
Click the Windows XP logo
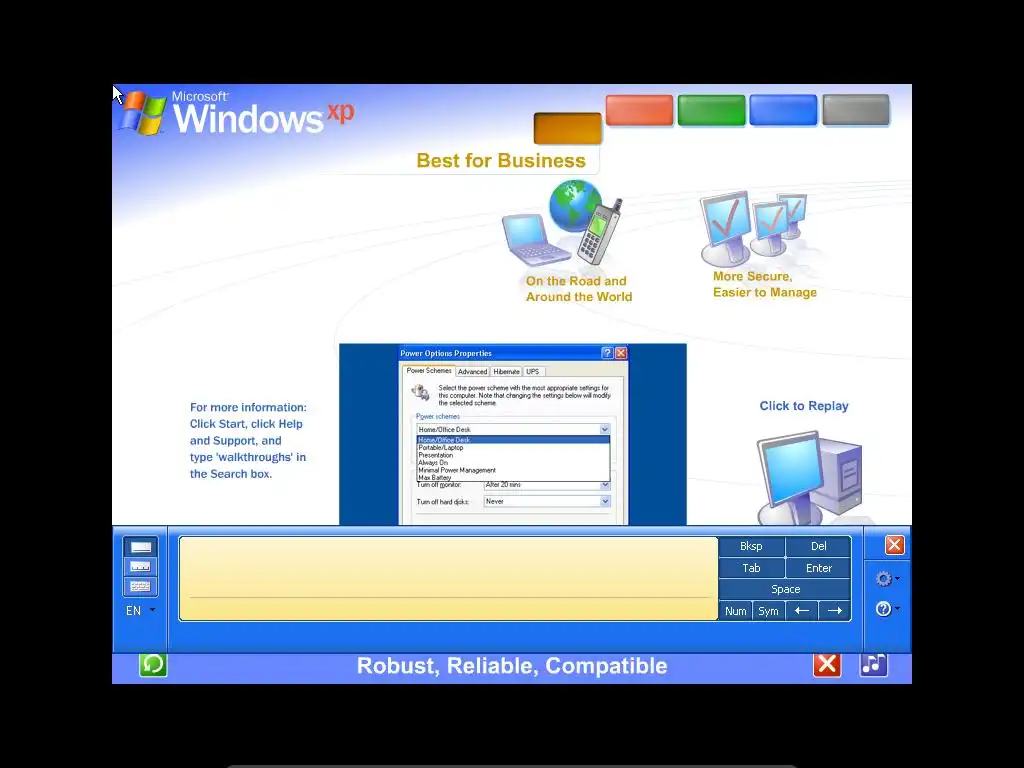pos(238,112)
